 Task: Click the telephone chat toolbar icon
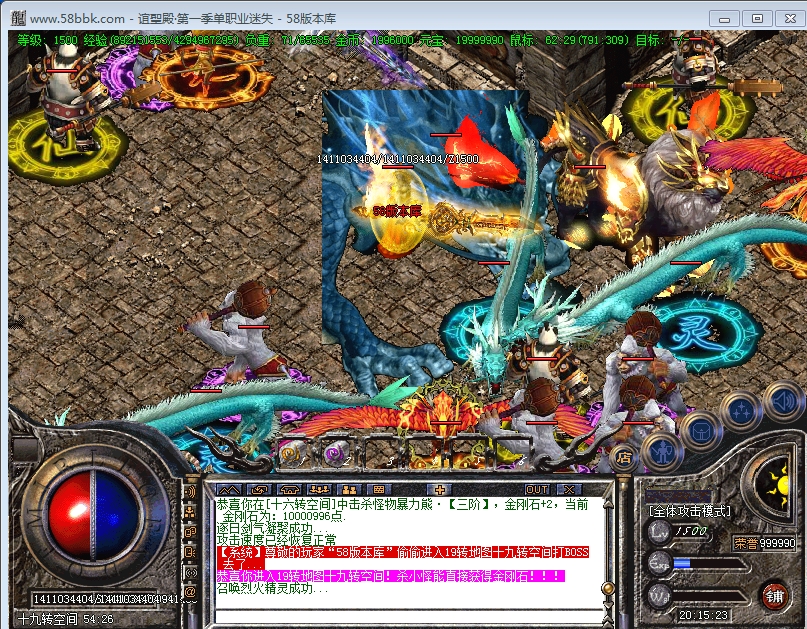coord(289,490)
